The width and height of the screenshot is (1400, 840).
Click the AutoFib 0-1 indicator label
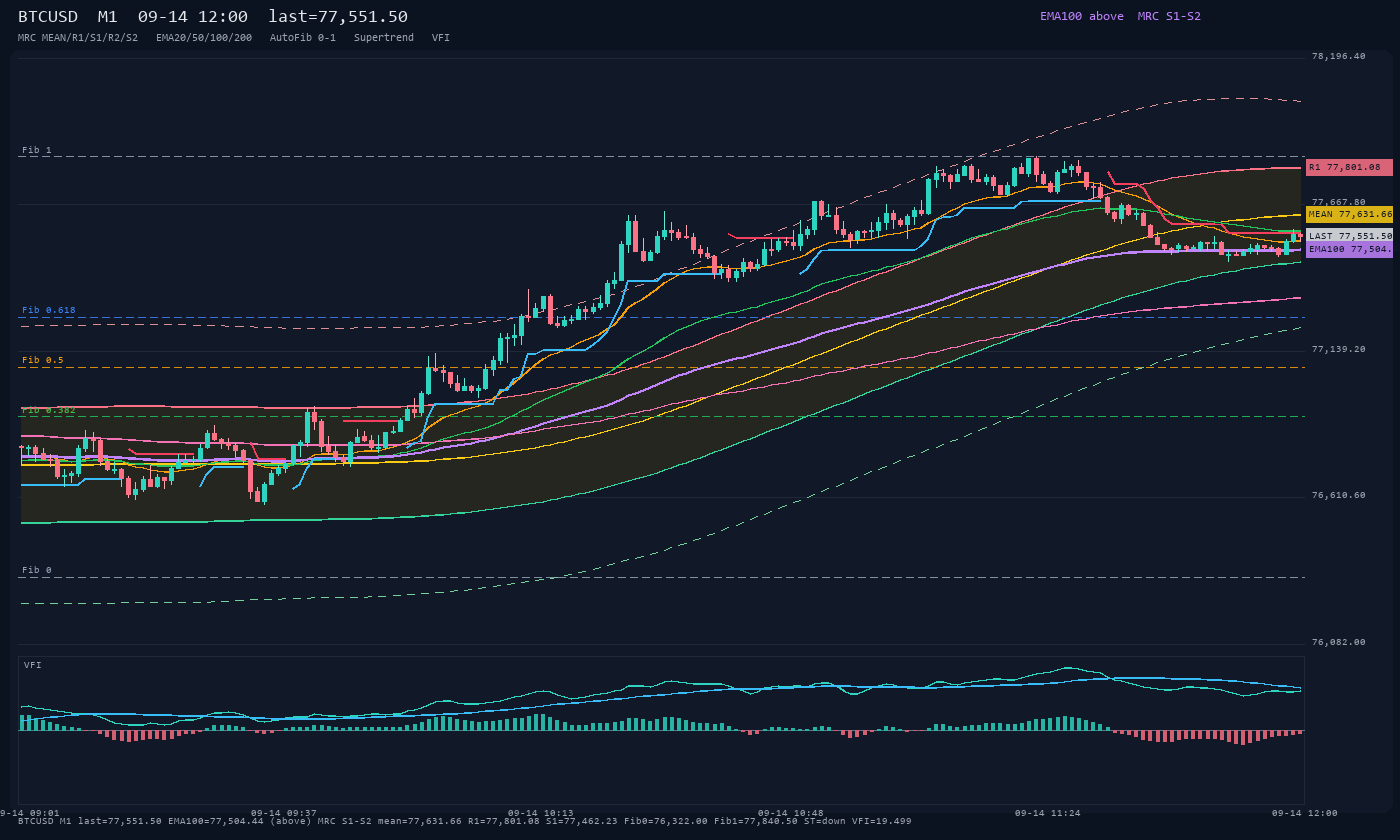[303, 37]
